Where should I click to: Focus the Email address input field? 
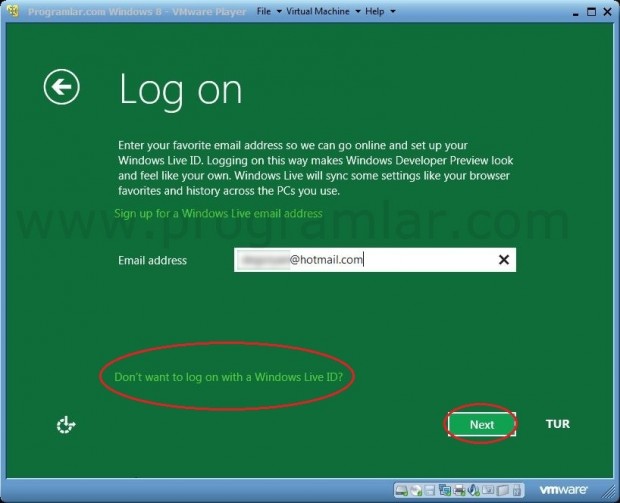pos(375,260)
